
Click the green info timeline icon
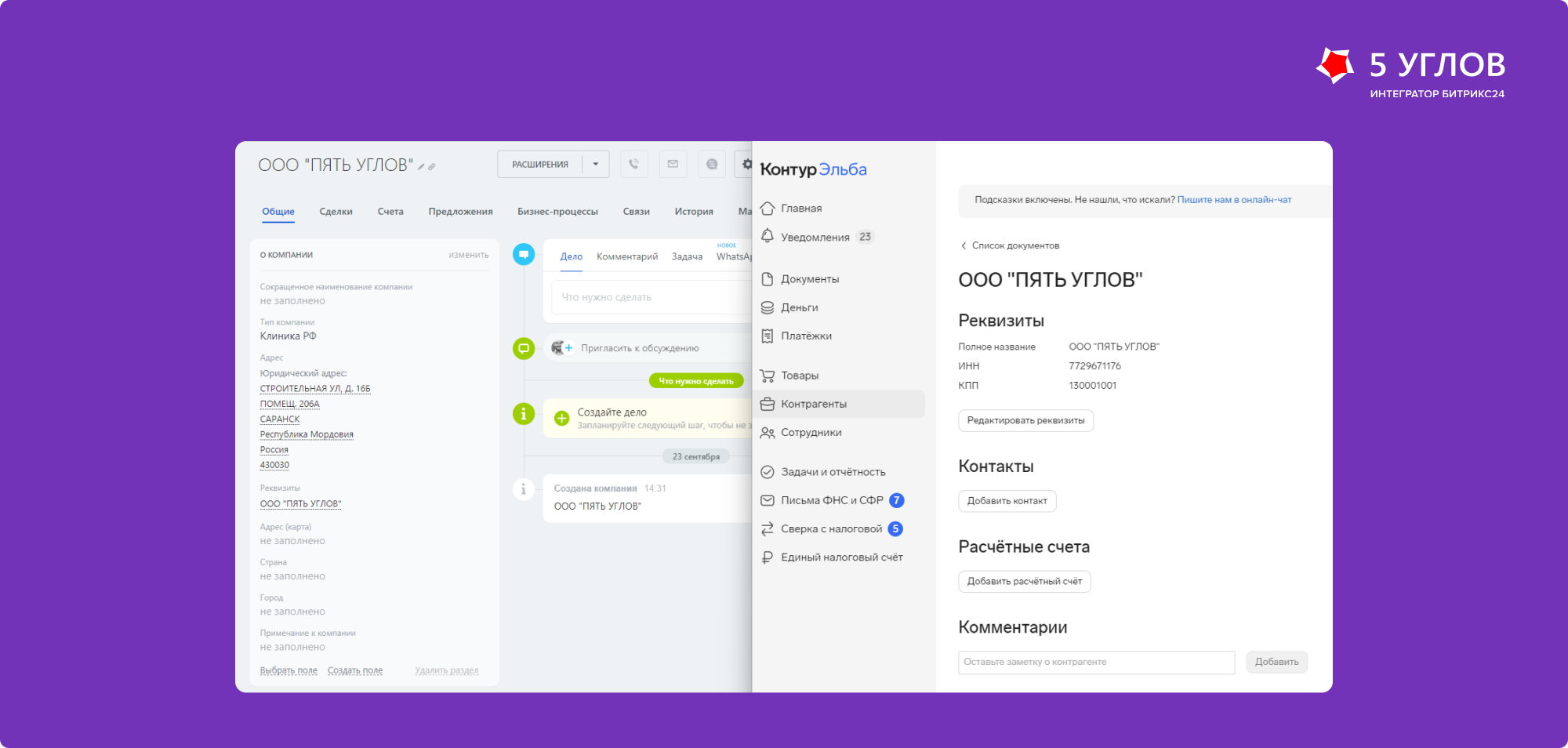point(524,413)
